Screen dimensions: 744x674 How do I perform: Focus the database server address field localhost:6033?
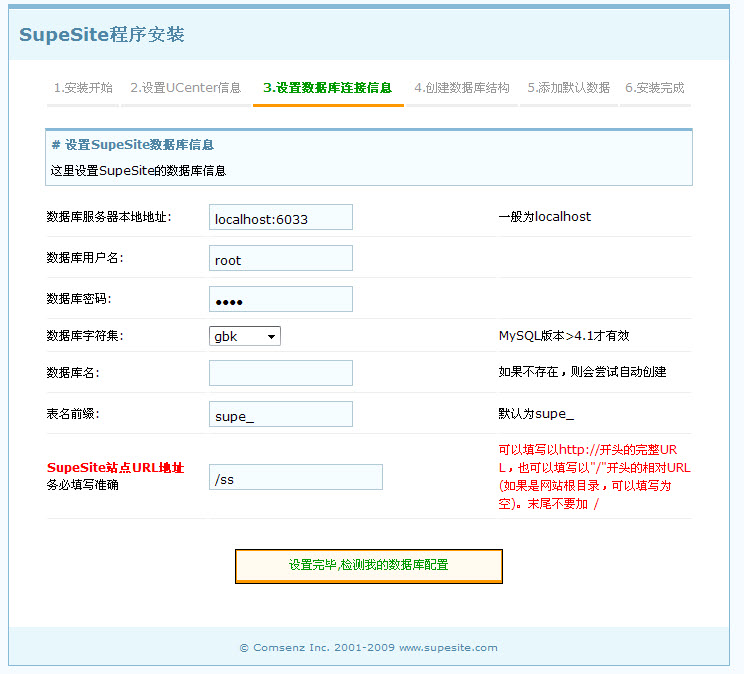click(x=281, y=217)
